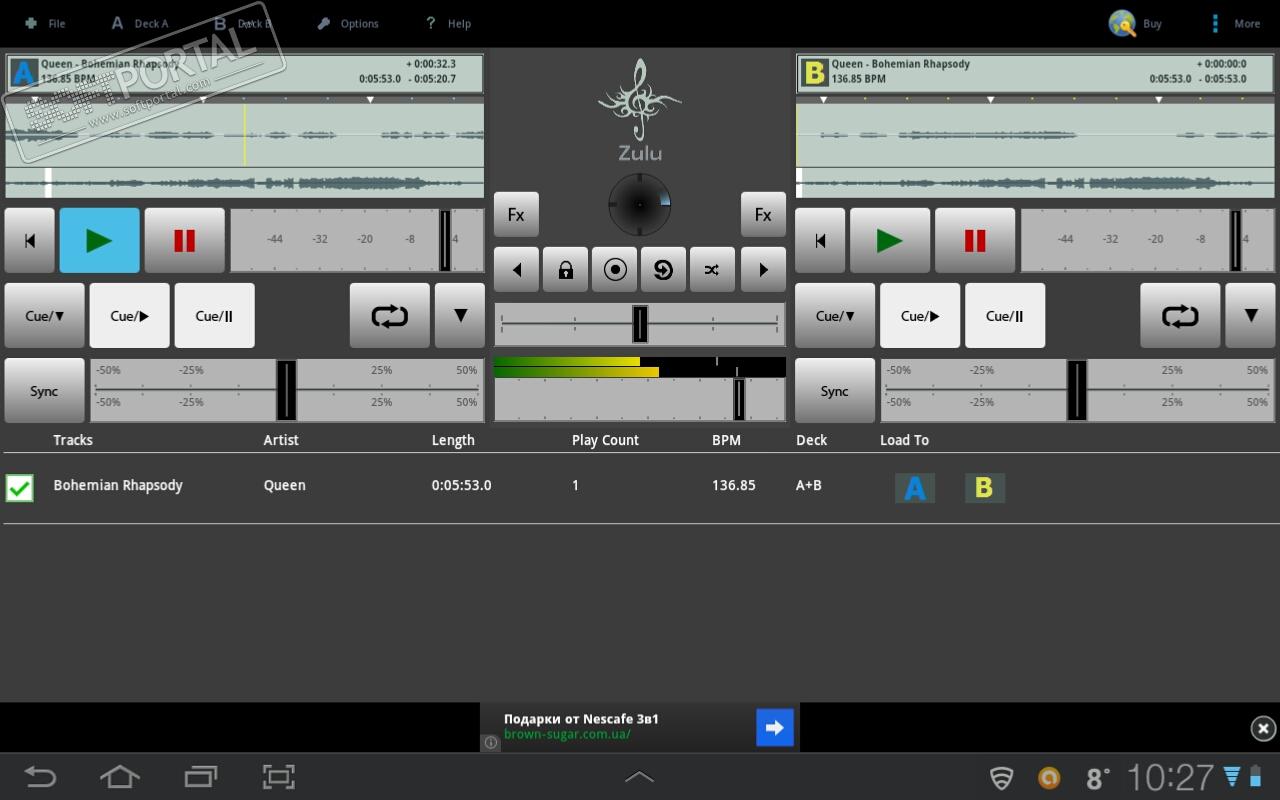Sync Deck A tempo
The height and width of the screenshot is (800, 1280).
click(x=45, y=391)
